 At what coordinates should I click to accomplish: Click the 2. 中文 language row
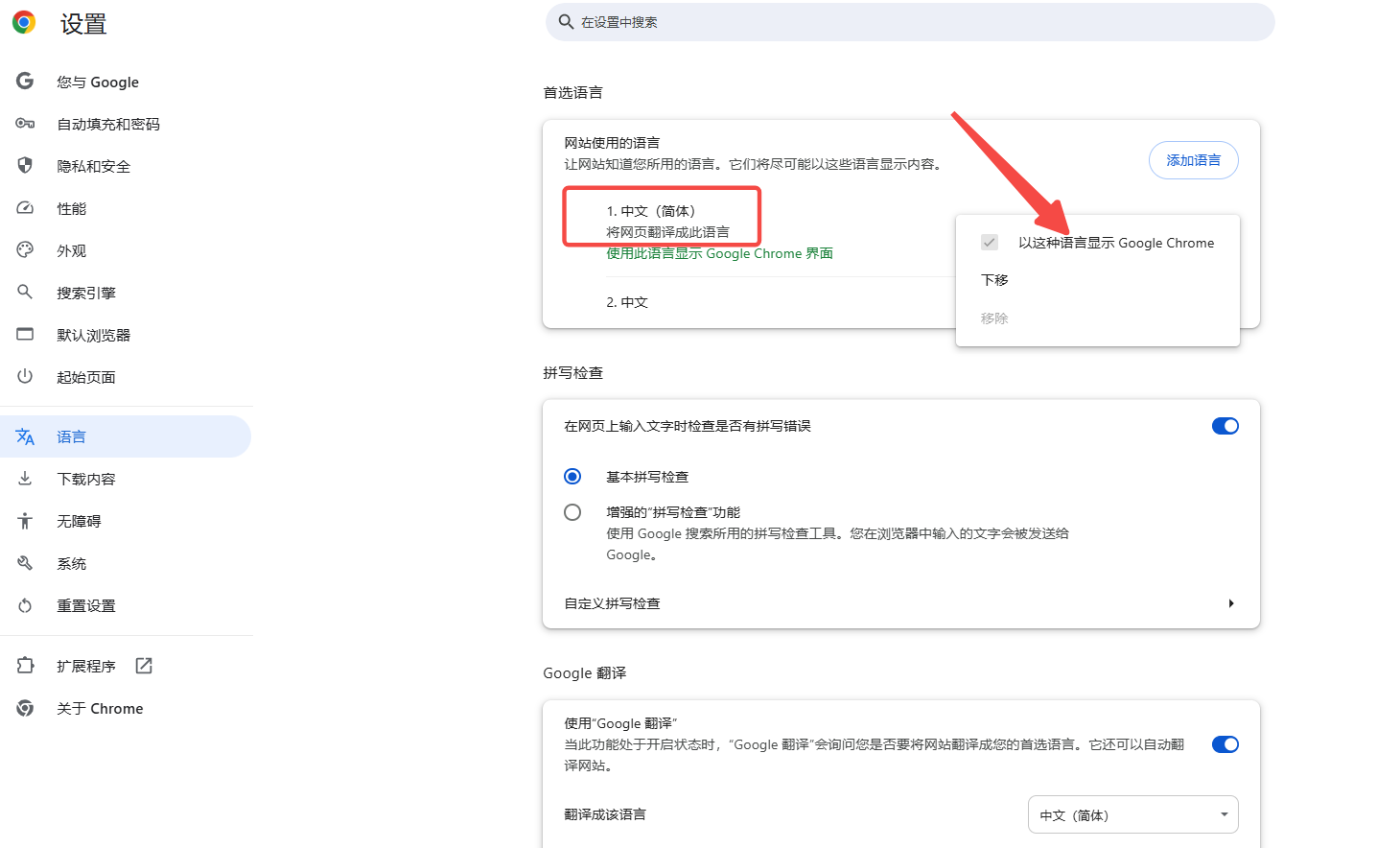tap(626, 302)
